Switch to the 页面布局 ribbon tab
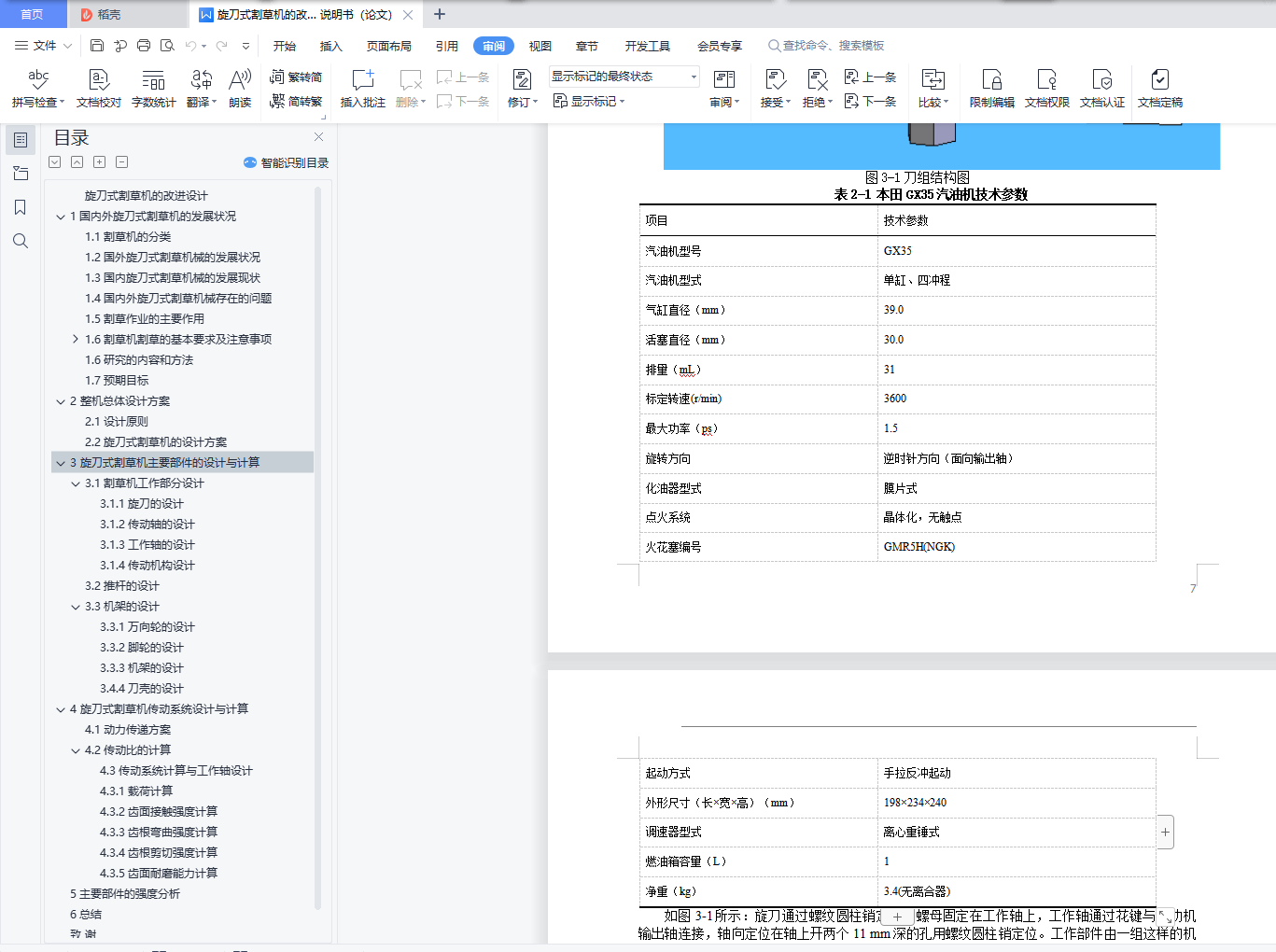 click(389, 46)
